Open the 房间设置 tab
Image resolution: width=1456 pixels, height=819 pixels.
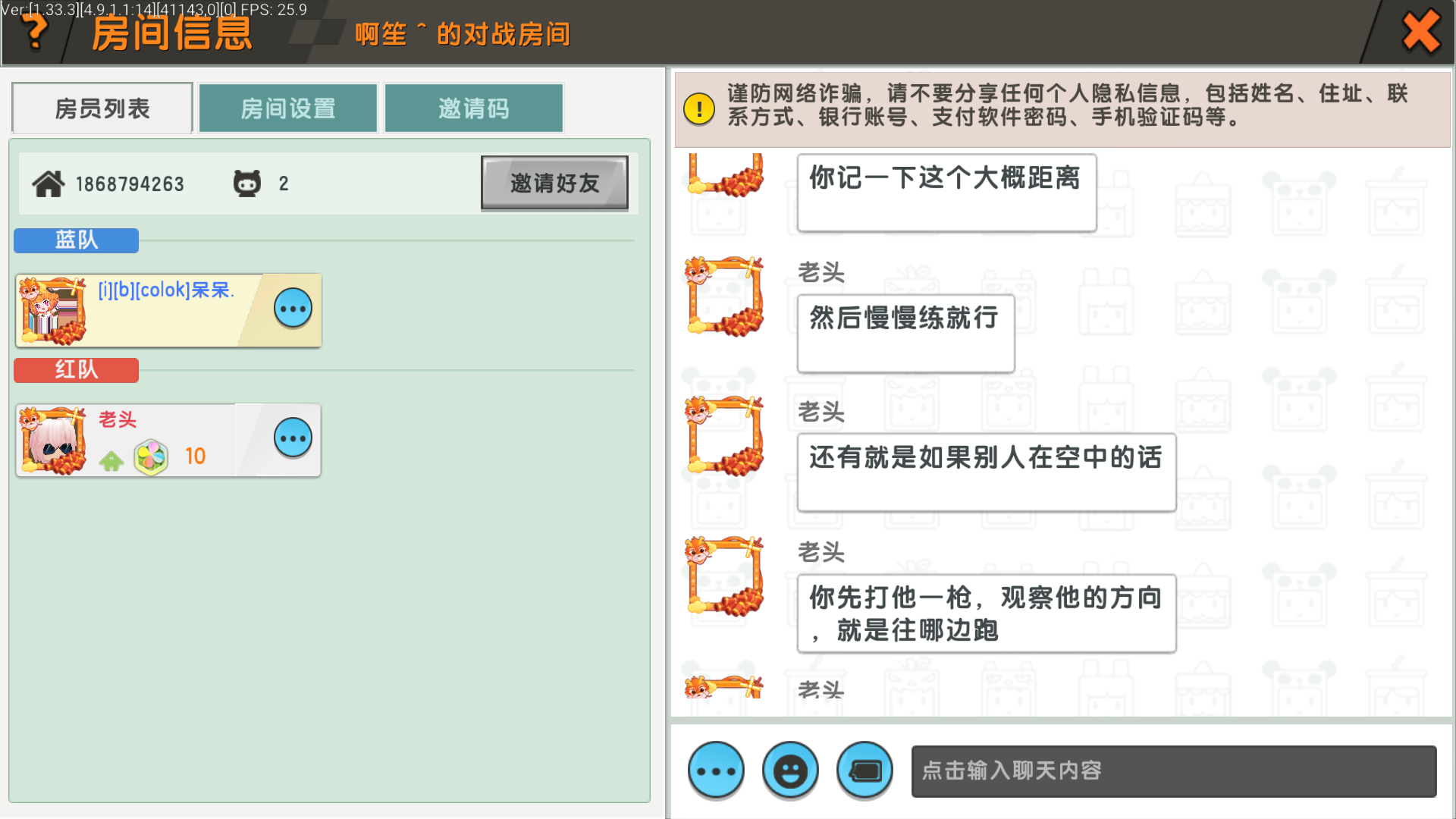coord(288,108)
